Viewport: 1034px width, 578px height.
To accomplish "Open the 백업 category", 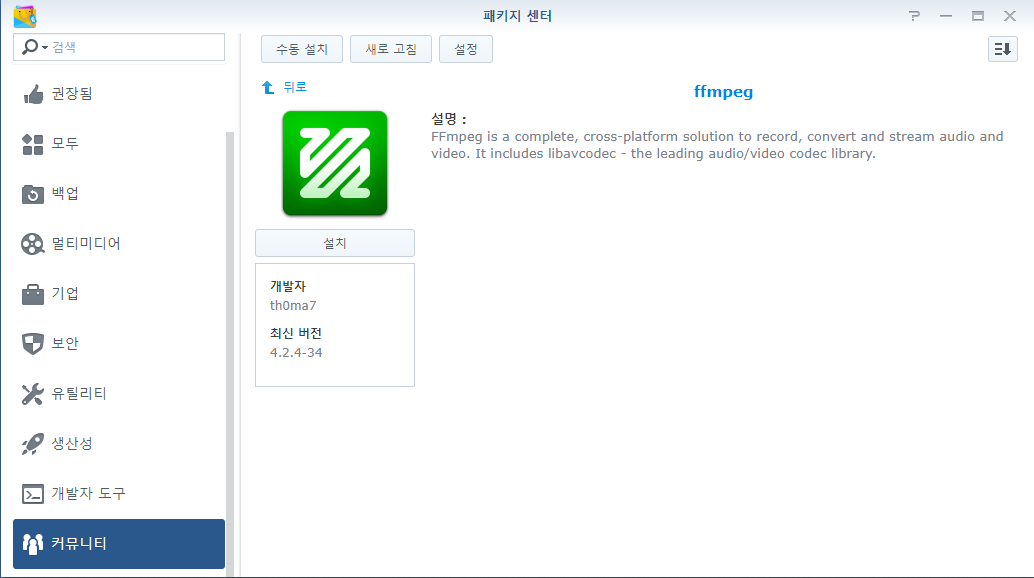I will pos(65,194).
